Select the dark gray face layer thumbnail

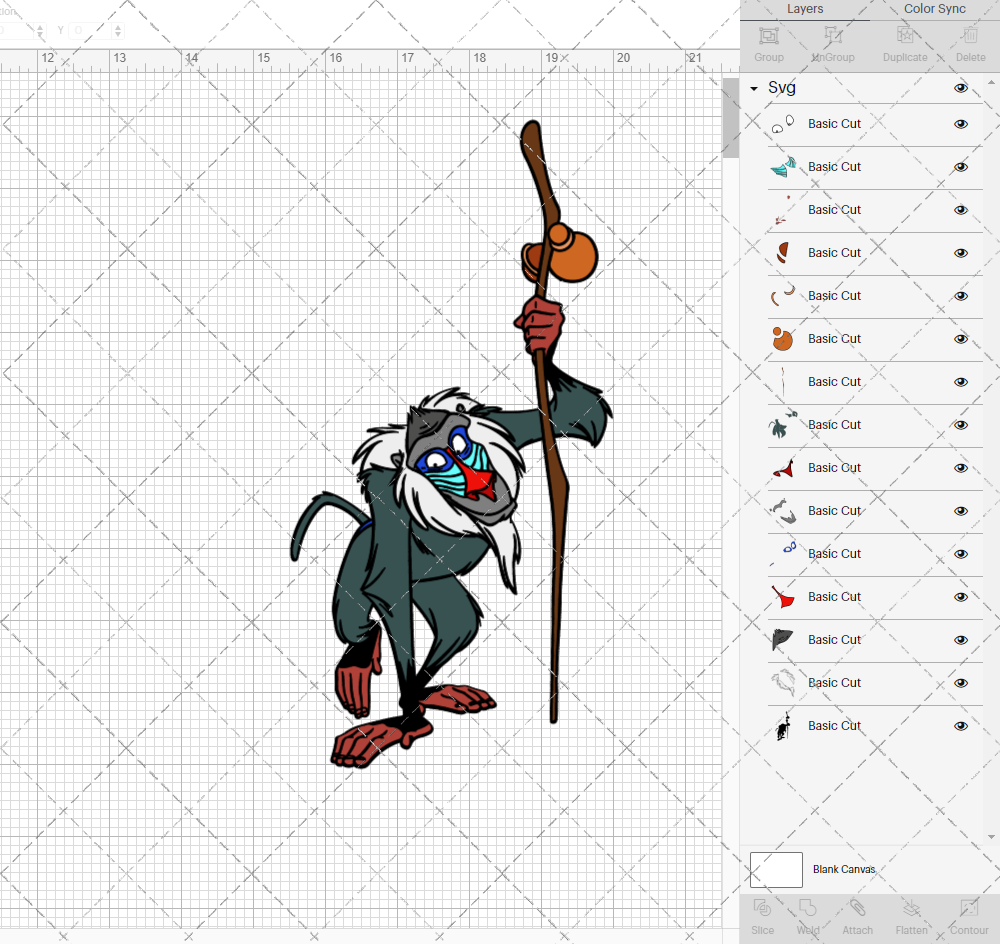pyautogui.click(x=783, y=640)
